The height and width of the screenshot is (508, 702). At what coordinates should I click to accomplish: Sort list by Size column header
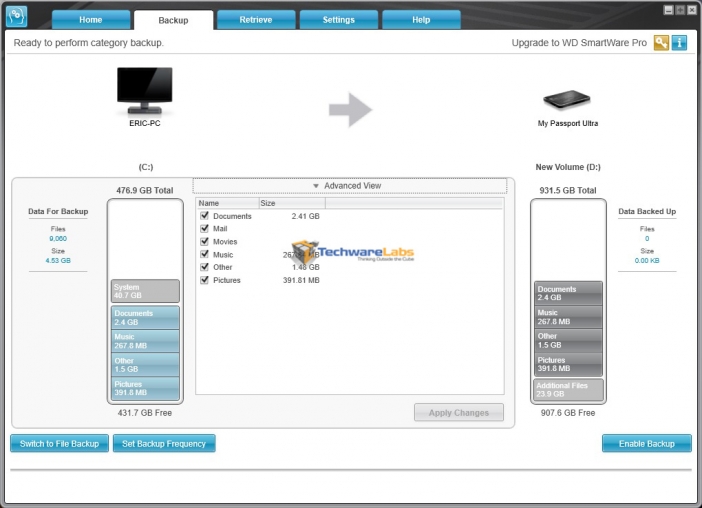pyautogui.click(x=292, y=203)
